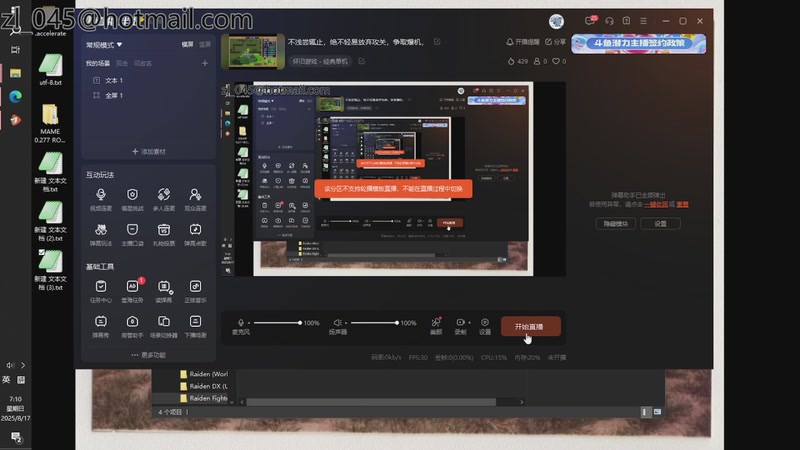Image resolution: width=800 pixels, height=450 pixels.
Task: Click the user avatar at top
Action: coord(556,21)
